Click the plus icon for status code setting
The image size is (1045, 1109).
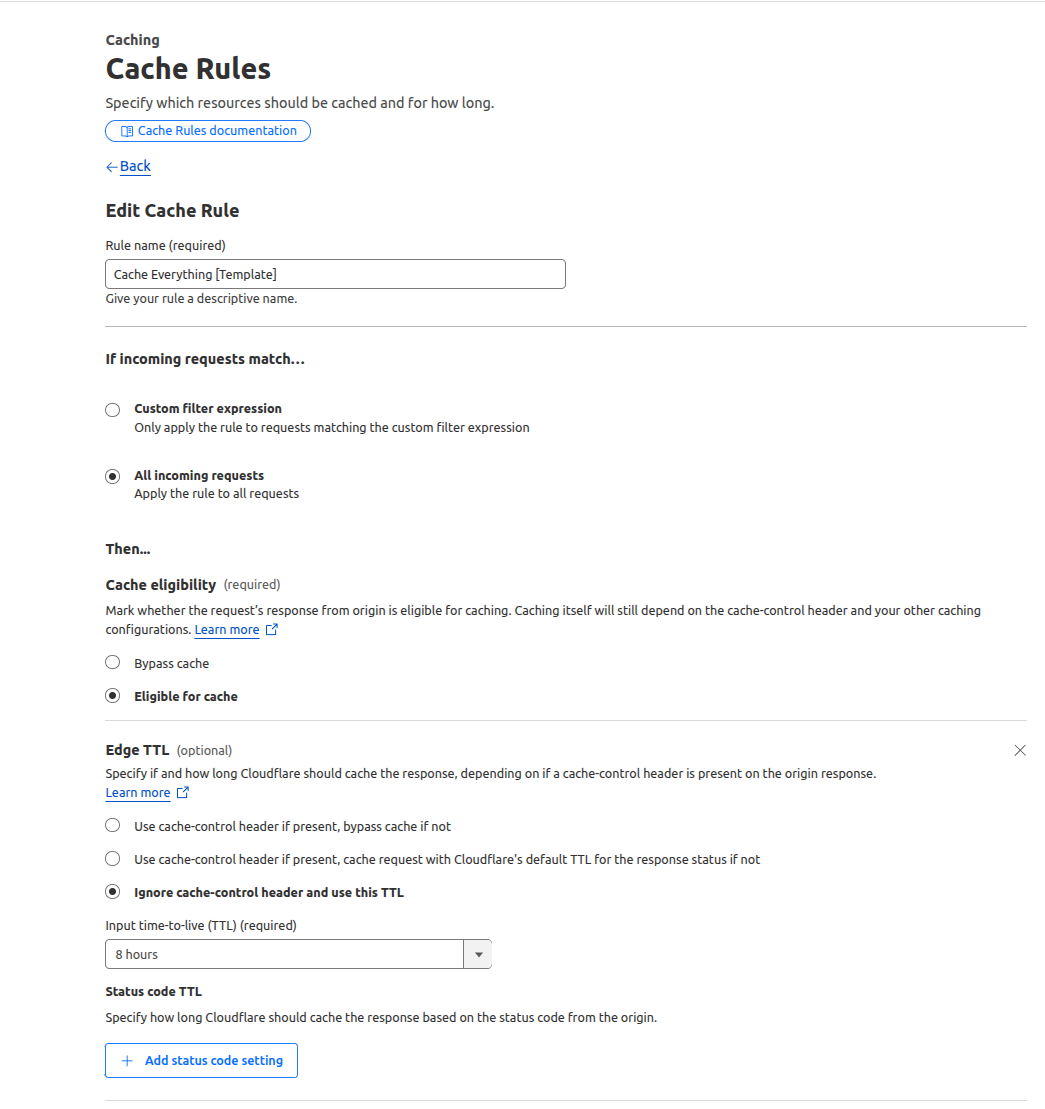(127, 1061)
